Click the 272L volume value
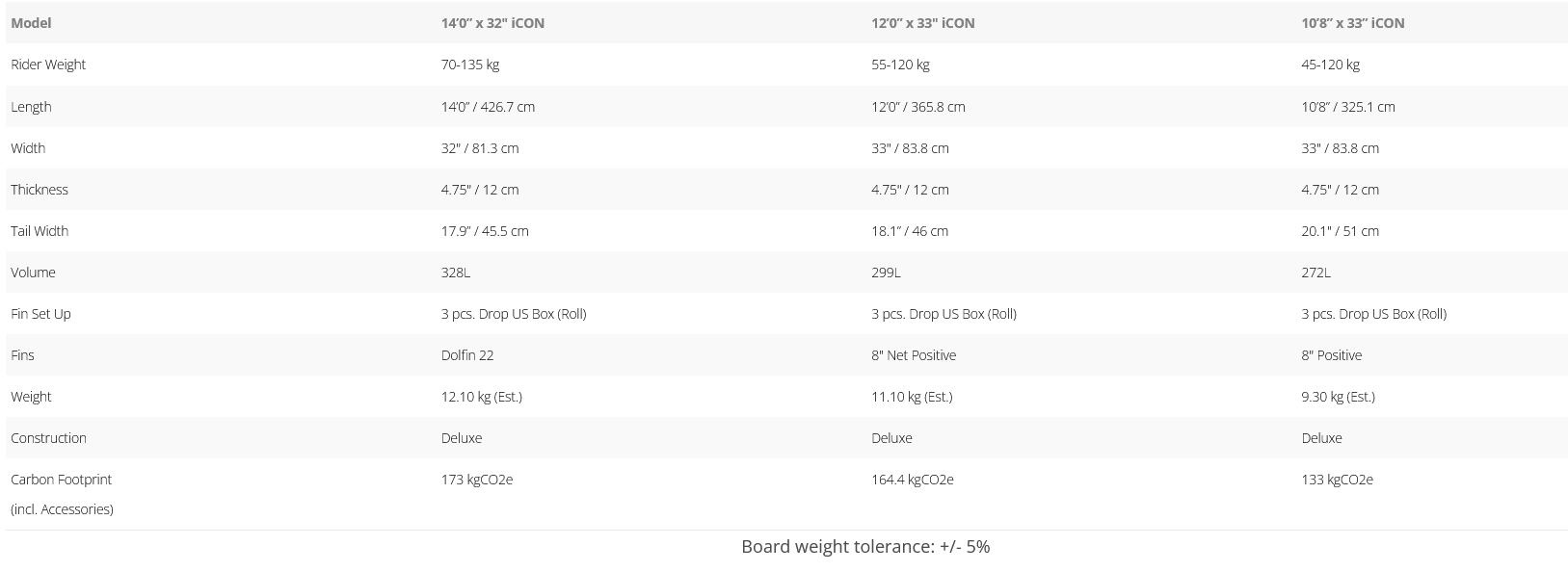The height and width of the screenshot is (572, 1568). coord(1316,273)
